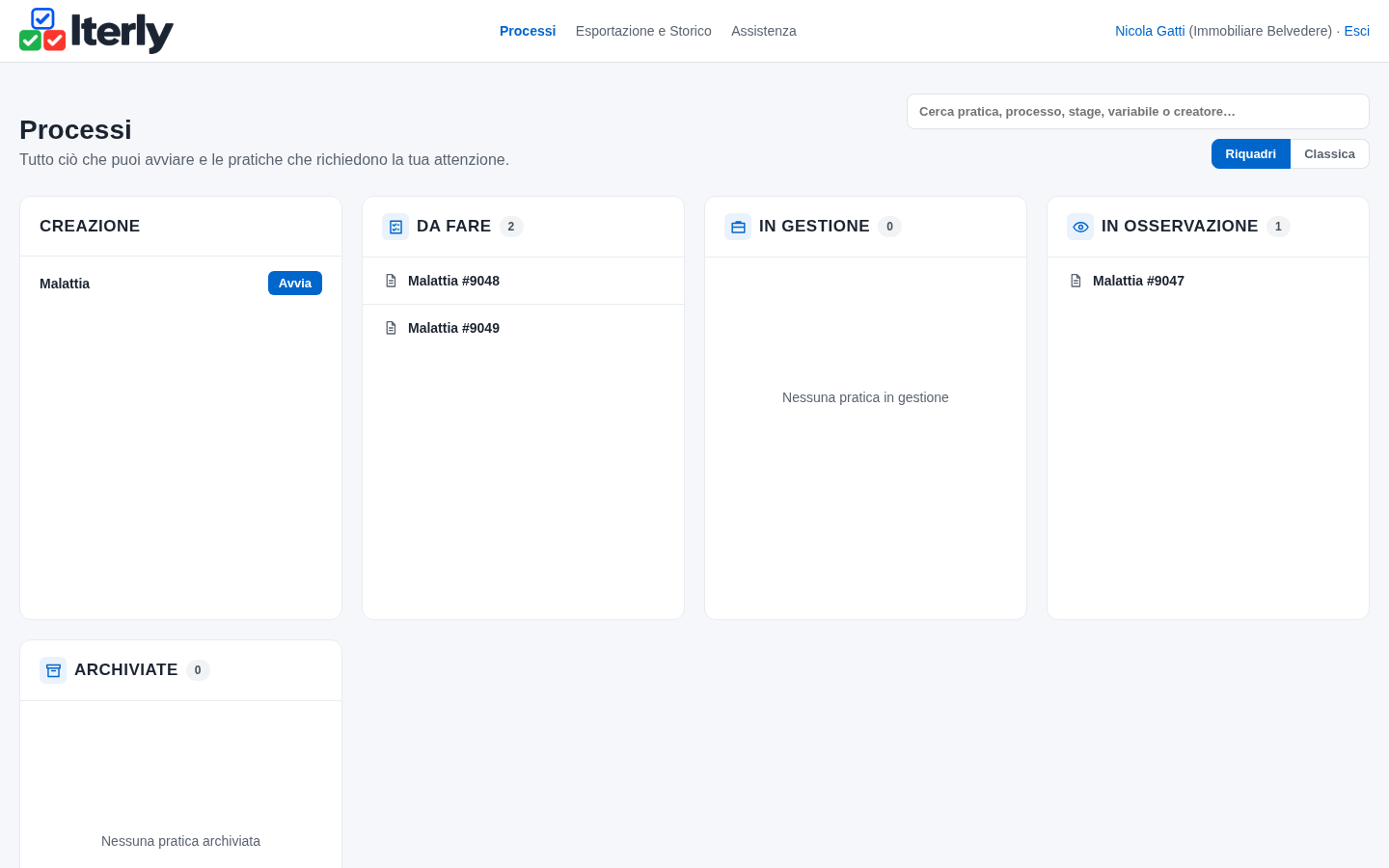
Task: Click the In Gestione count badge 0
Action: point(889,227)
